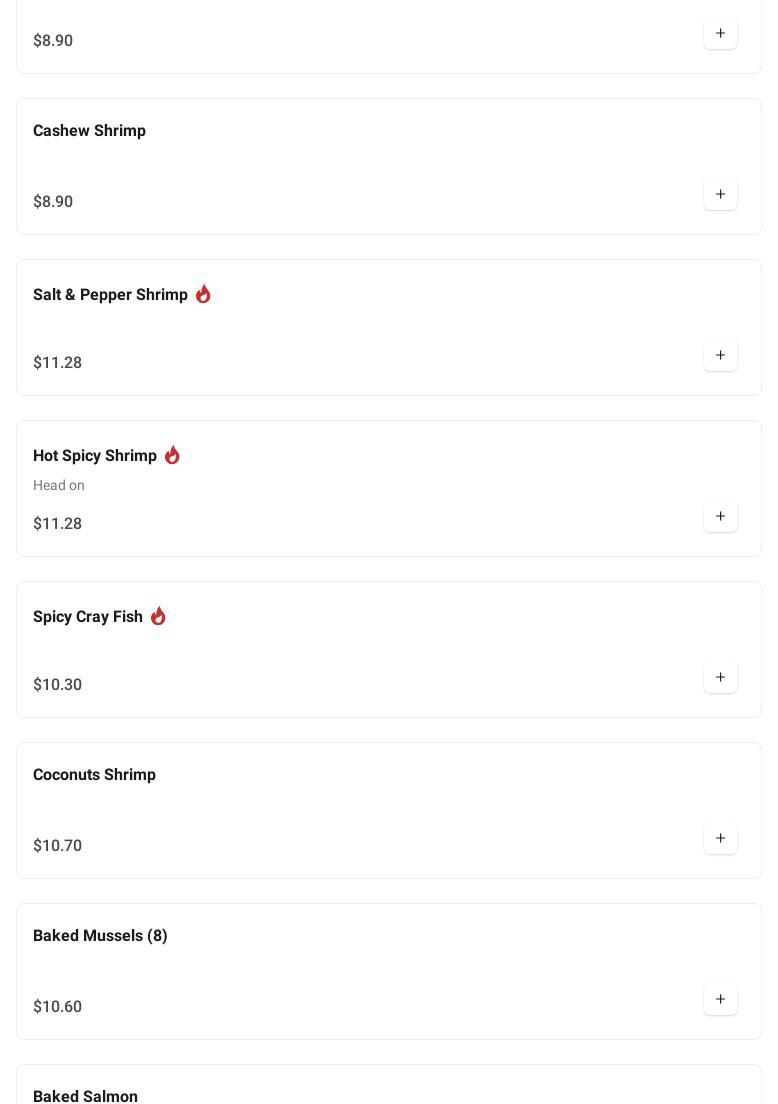Open the Cashew Shrimp item title
This screenshot has width=778, height=1104.
click(x=89, y=131)
